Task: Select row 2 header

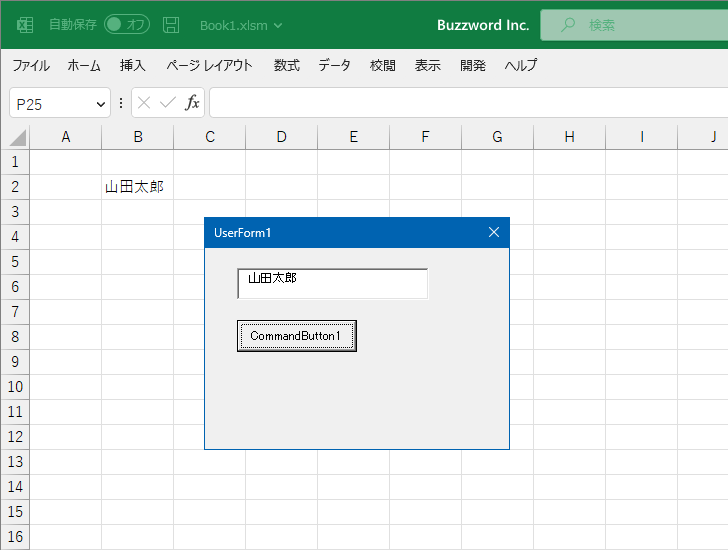Action: [x=15, y=187]
